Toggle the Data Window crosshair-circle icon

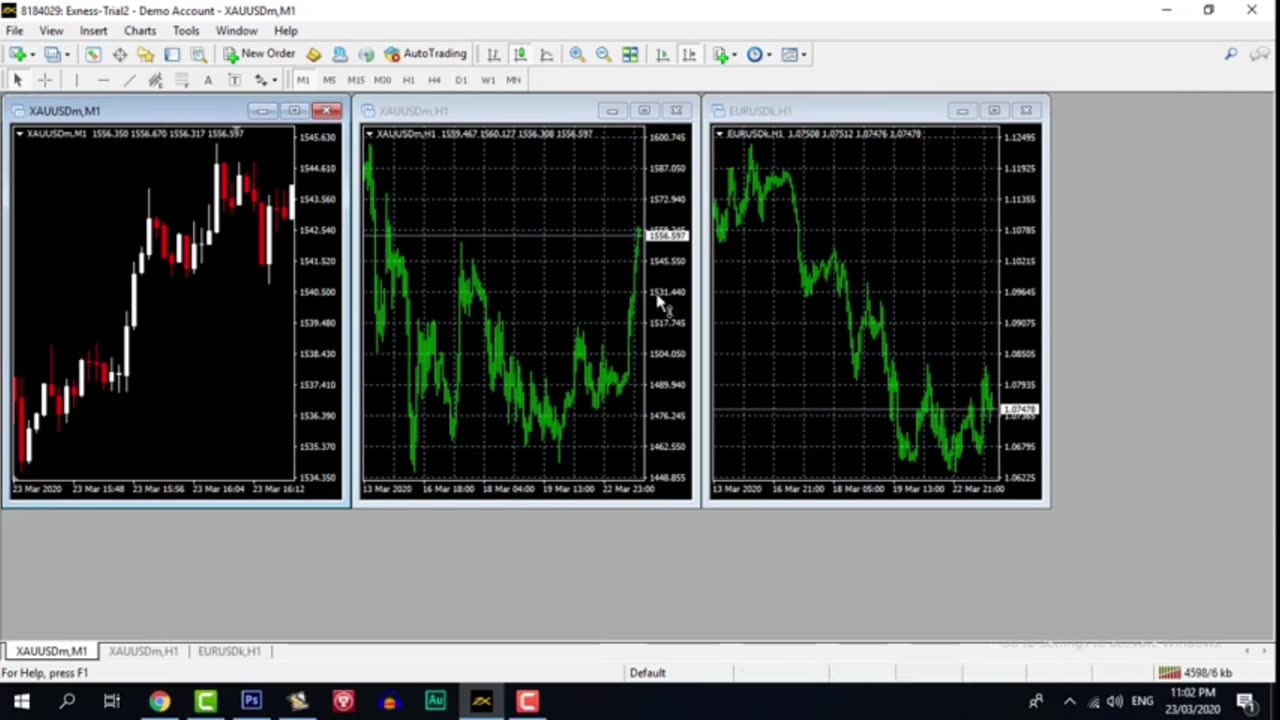[119, 54]
